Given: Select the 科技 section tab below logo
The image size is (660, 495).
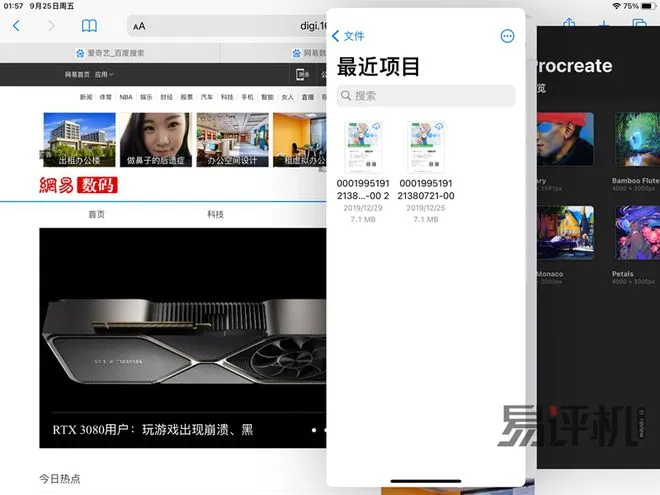Looking at the screenshot, I should (x=216, y=214).
